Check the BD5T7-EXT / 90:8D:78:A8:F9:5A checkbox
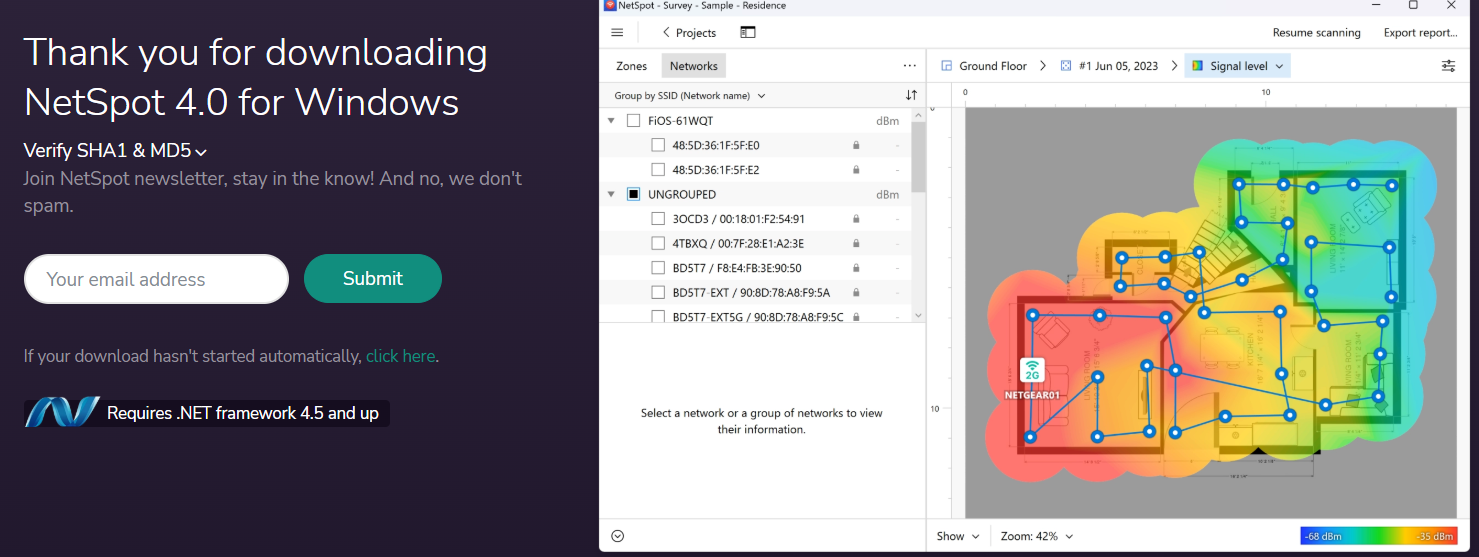The image size is (1479, 557). (x=658, y=292)
